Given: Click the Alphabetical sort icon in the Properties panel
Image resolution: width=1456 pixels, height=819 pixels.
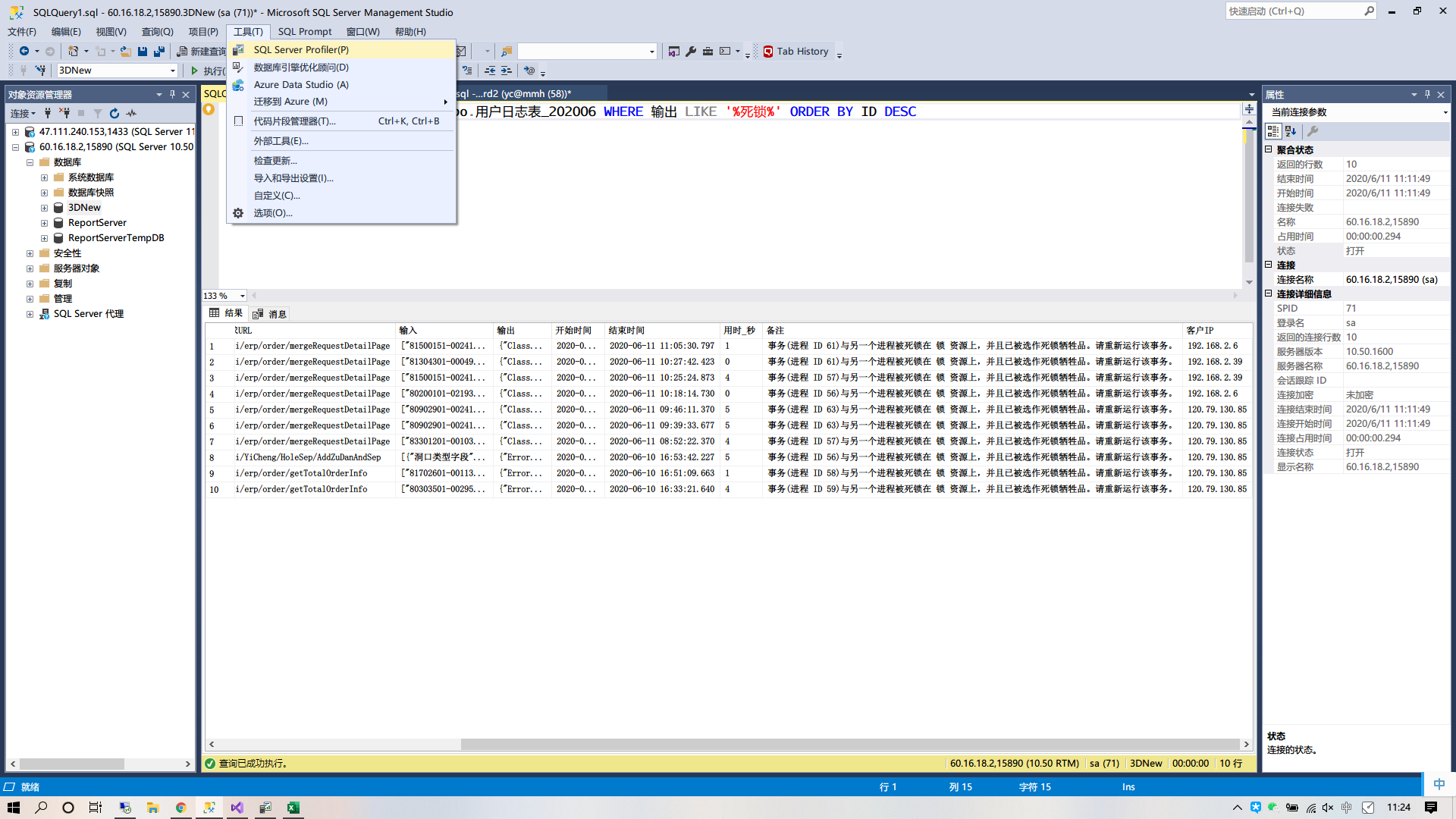Looking at the screenshot, I should point(1291,131).
